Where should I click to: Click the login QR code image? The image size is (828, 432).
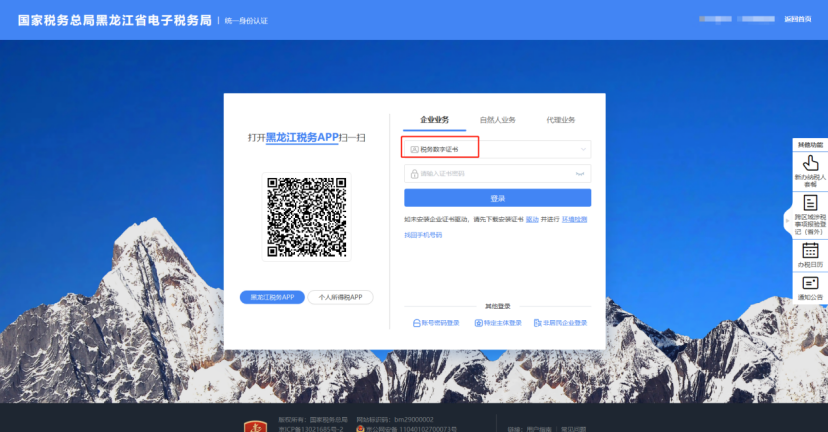[x=306, y=217]
